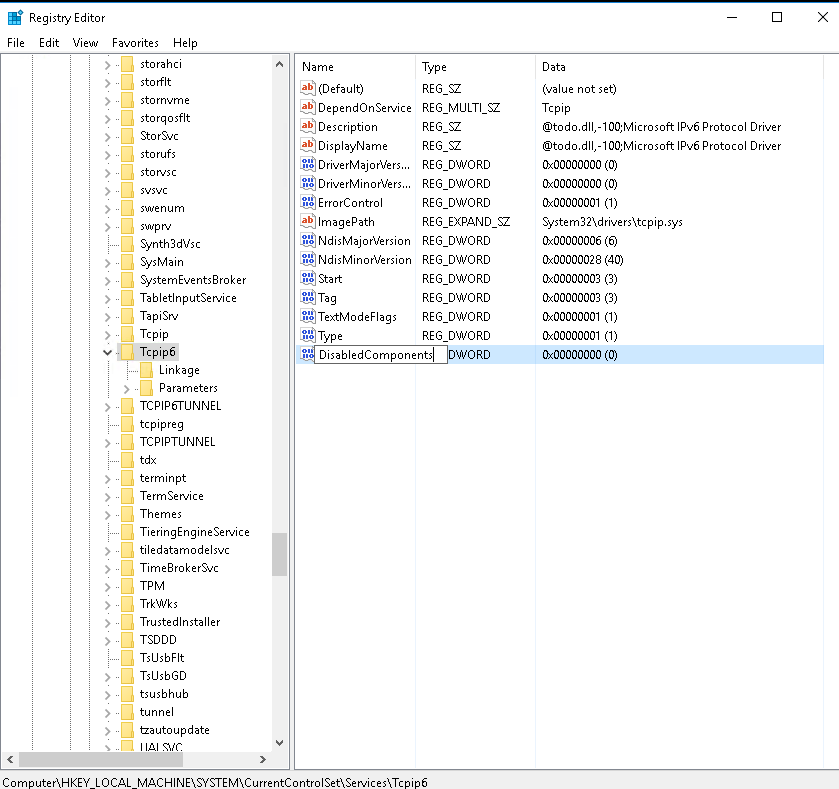The width and height of the screenshot is (839, 789).
Task: Expand the Tcpip key
Action: [x=108, y=334]
